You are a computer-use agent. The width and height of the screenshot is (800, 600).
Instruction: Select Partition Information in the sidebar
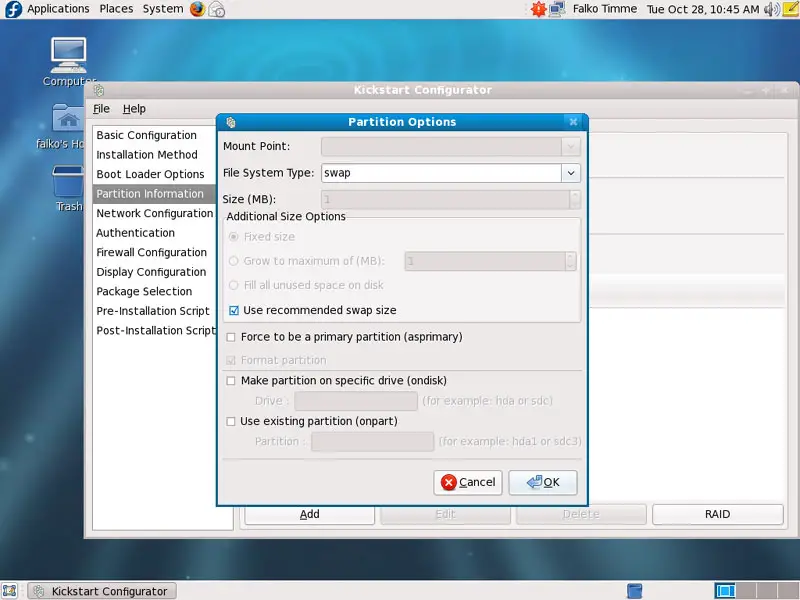point(154,194)
